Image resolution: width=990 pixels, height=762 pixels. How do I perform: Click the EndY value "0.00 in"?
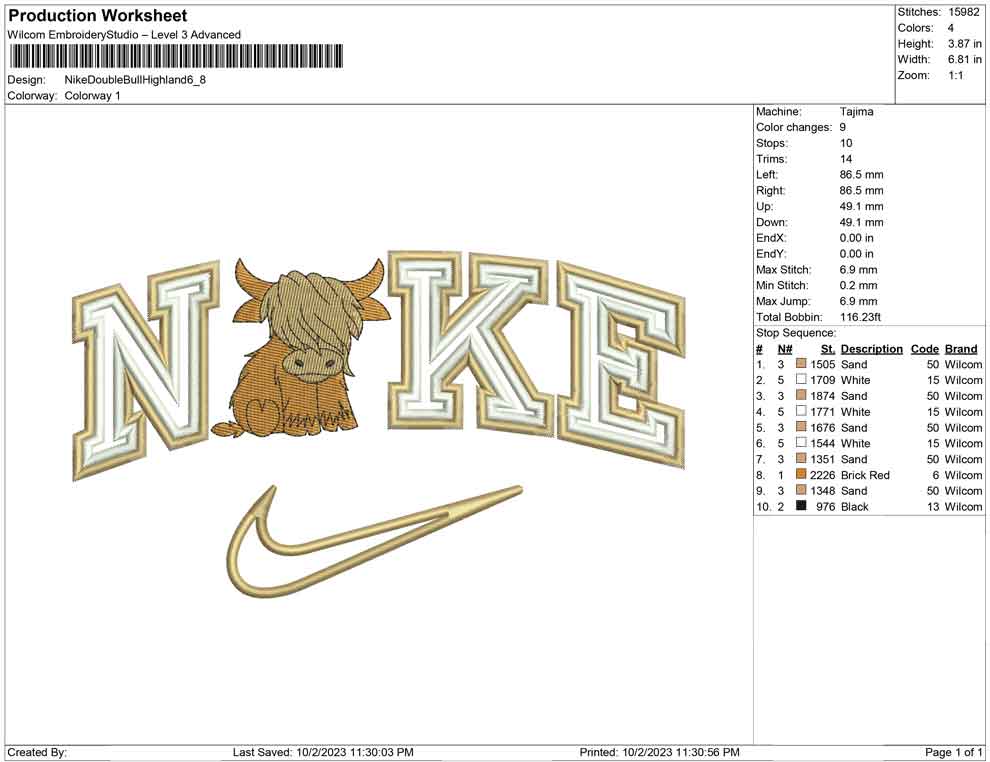[856, 254]
